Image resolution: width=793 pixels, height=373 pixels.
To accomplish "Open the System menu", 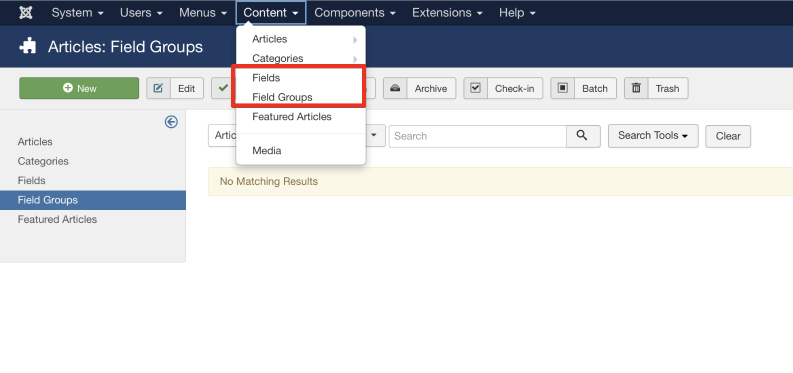I will click(77, 13).
